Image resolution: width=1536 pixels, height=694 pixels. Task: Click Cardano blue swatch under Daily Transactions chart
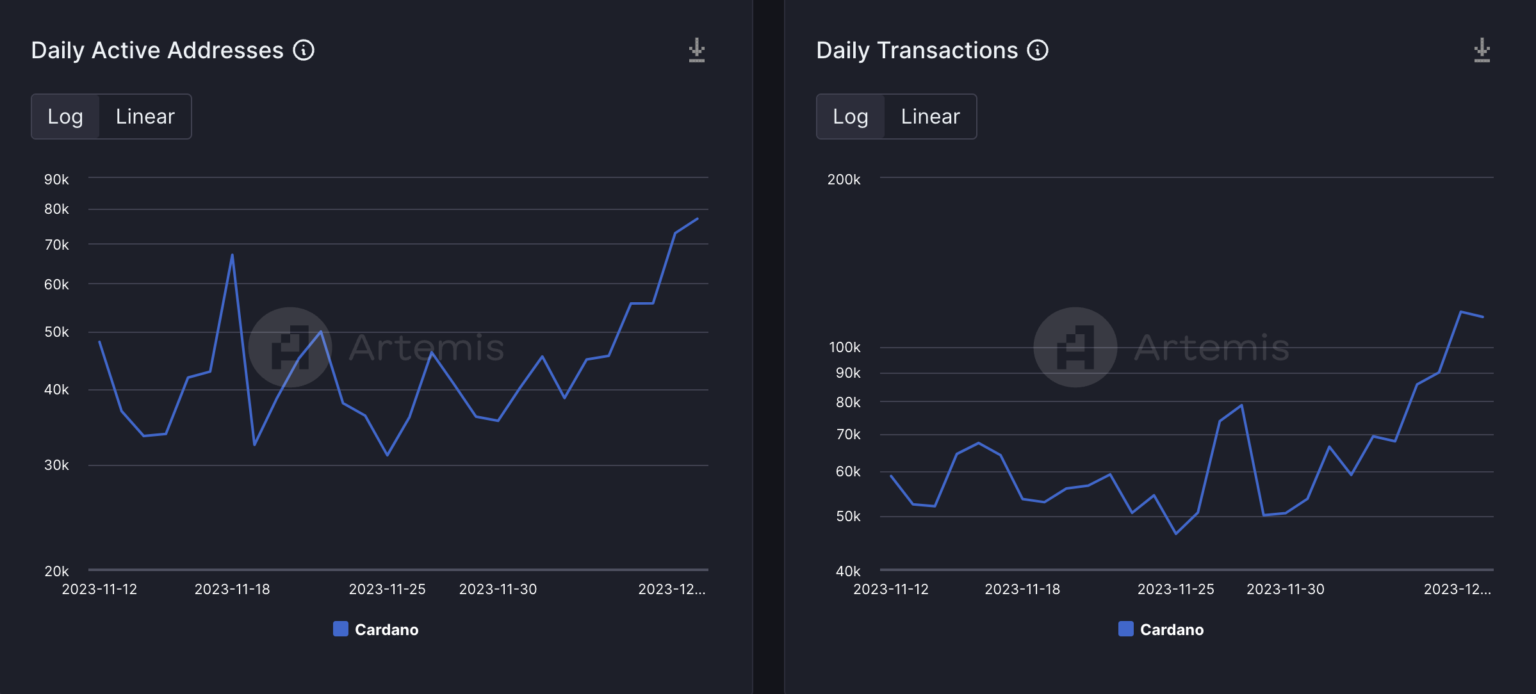pyautogui.click(x=1125, y=629)
